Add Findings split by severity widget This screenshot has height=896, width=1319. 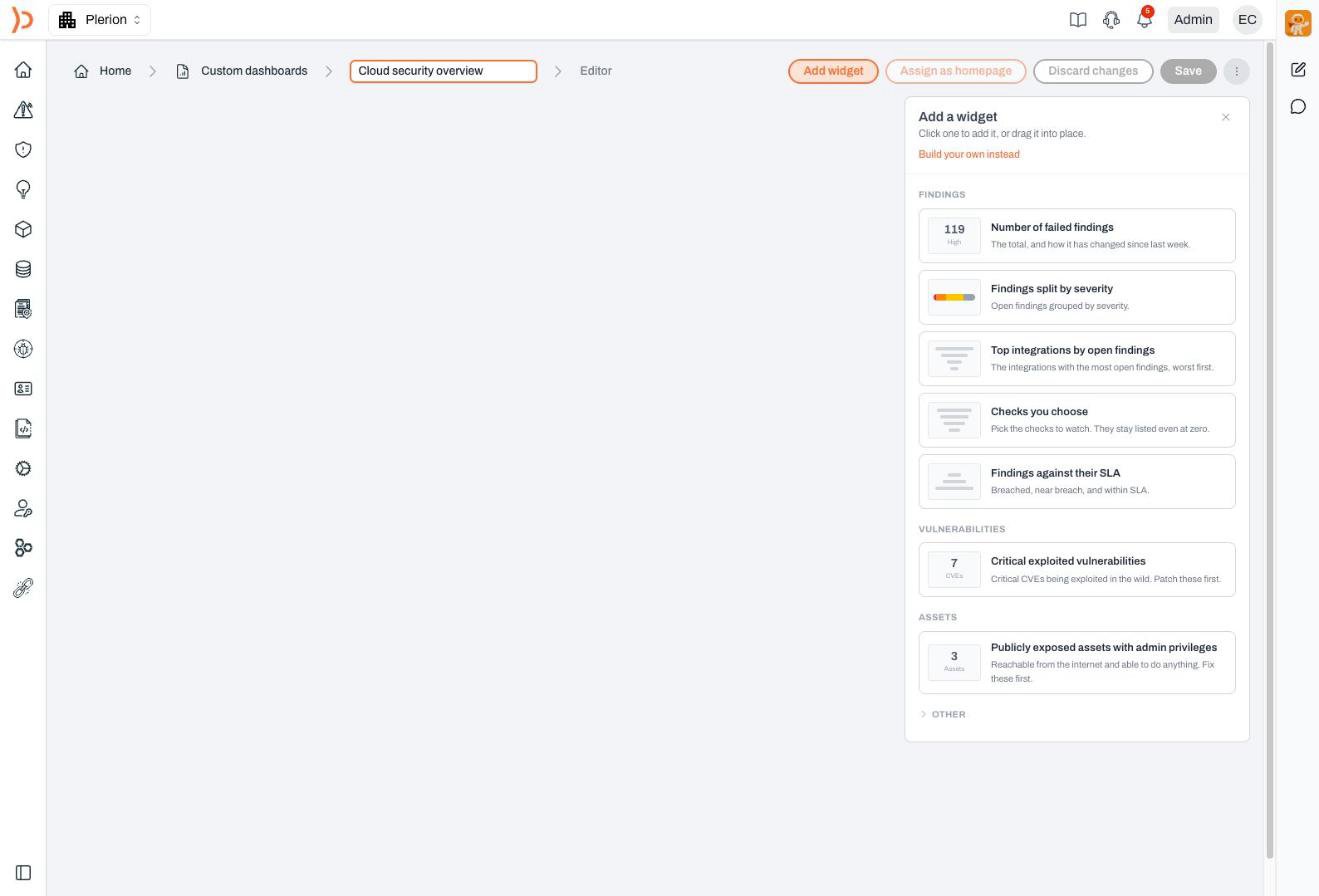[x=1077, y=297]
